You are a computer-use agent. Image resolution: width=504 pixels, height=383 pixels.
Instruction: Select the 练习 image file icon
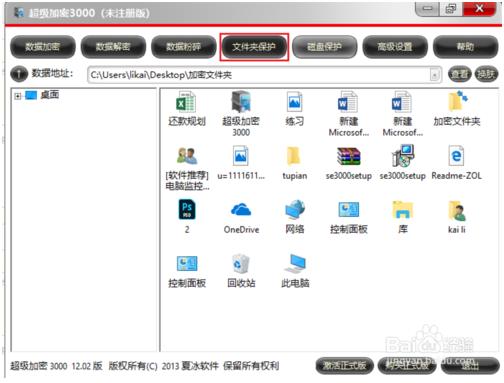click(x=295, y=102)
